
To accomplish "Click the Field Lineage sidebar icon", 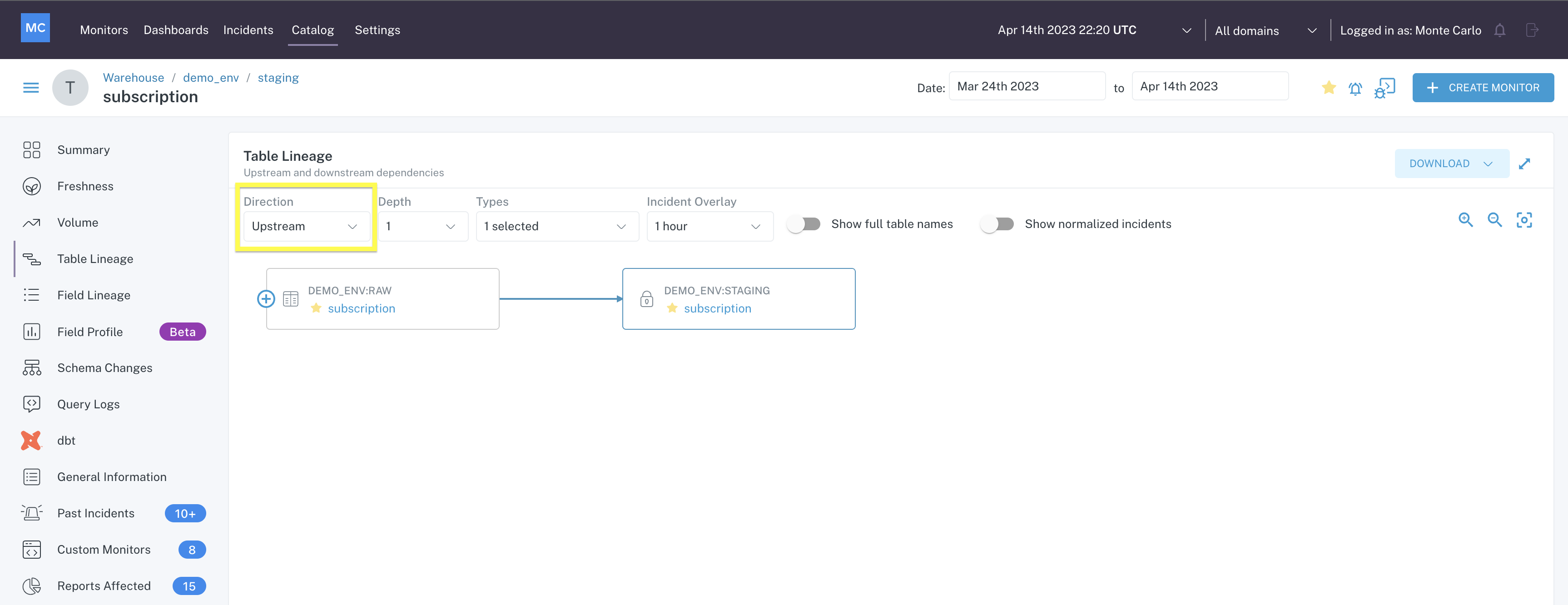I will click(x=32, y=295).
